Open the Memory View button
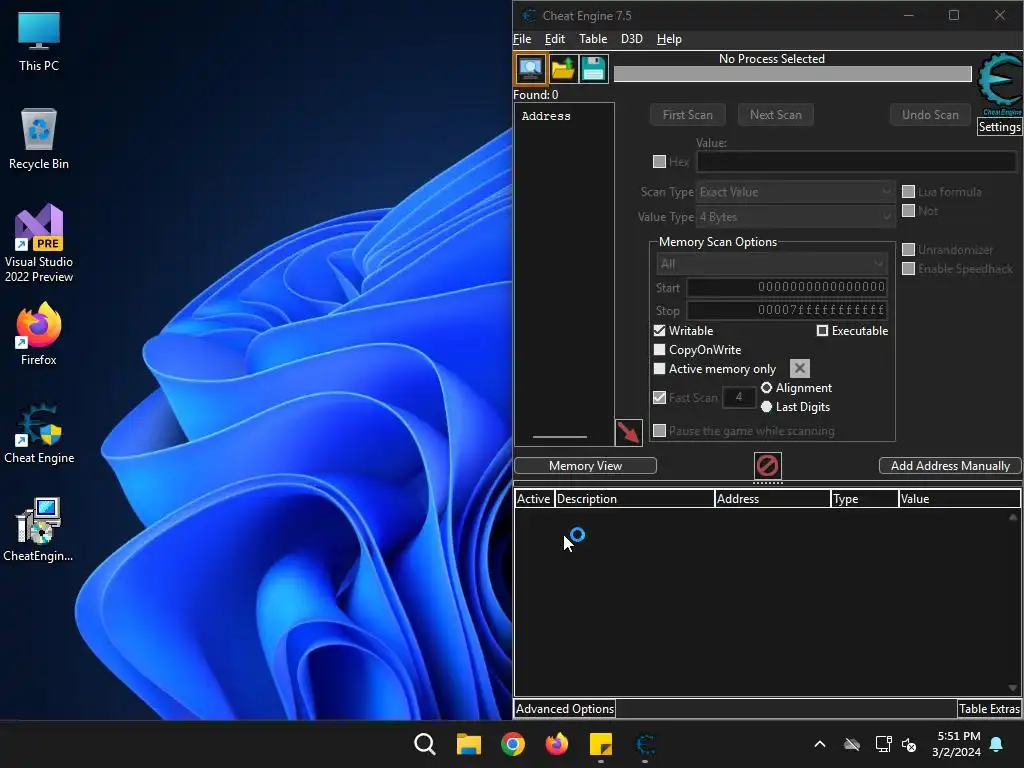This screenshot has width=1024, height=768. click(585, 466)
